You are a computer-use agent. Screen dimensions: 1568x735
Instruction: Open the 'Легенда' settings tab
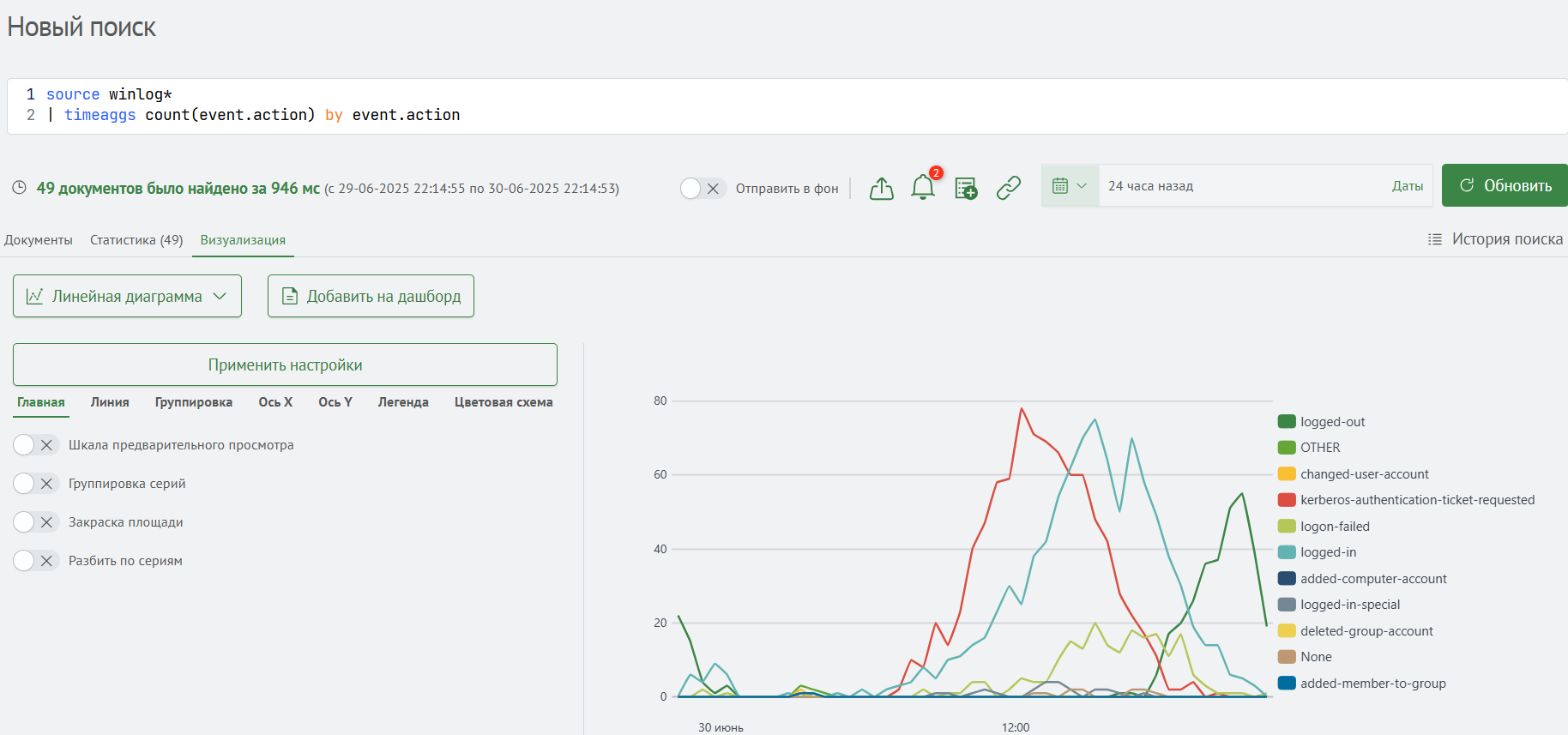coord(403,402)
